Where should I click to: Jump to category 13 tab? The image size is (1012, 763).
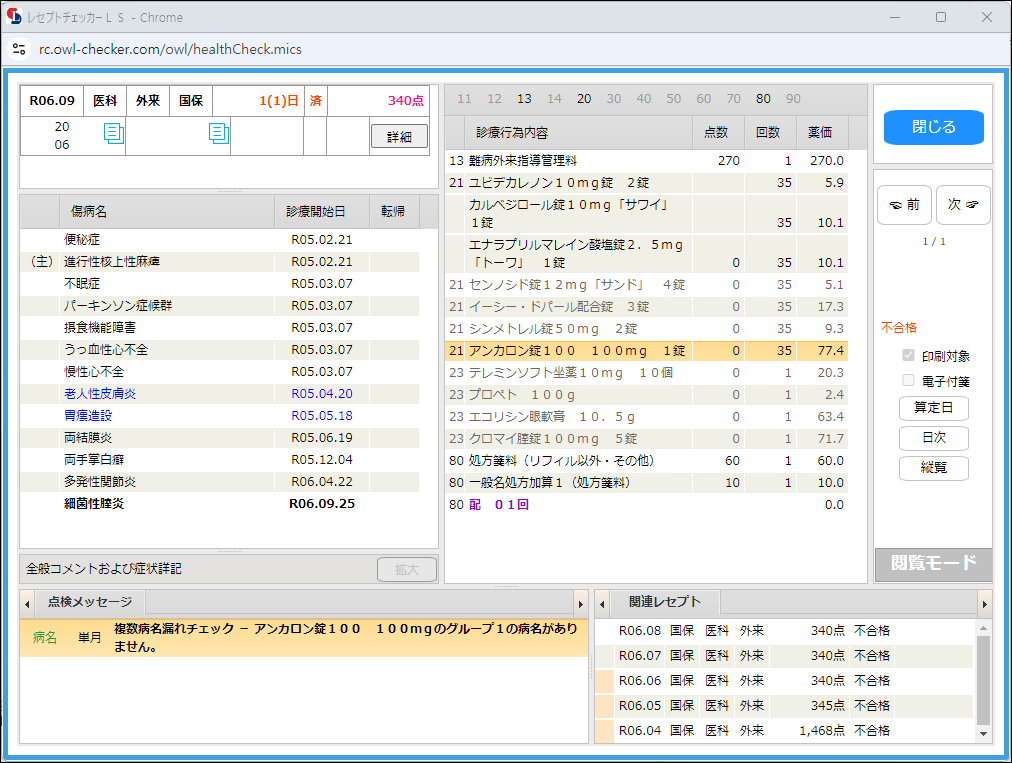pos(524,99)
